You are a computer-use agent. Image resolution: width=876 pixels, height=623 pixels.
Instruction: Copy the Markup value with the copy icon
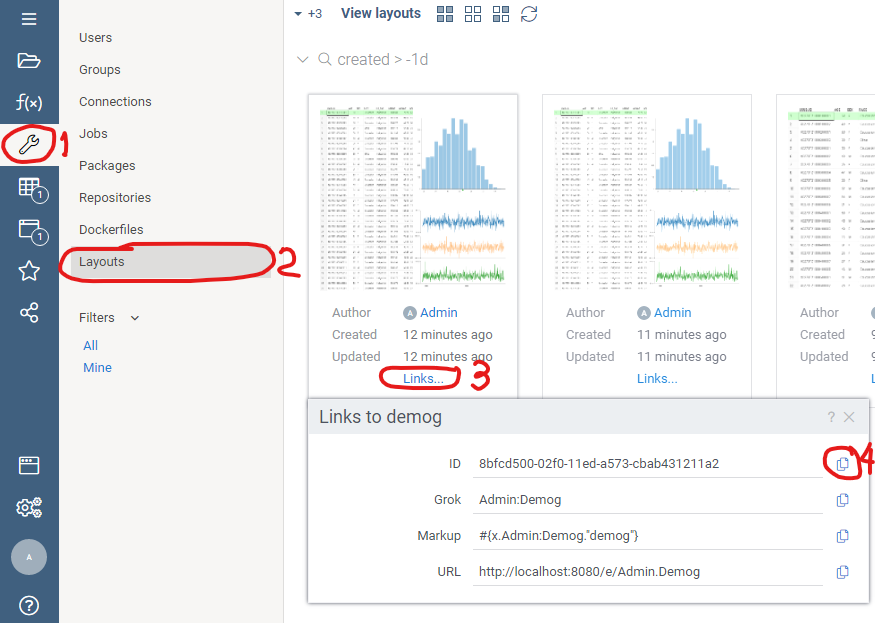click(842, 535)
